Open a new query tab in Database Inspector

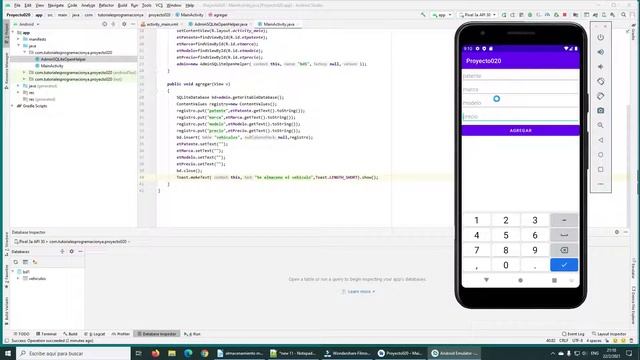pos(25,262)
